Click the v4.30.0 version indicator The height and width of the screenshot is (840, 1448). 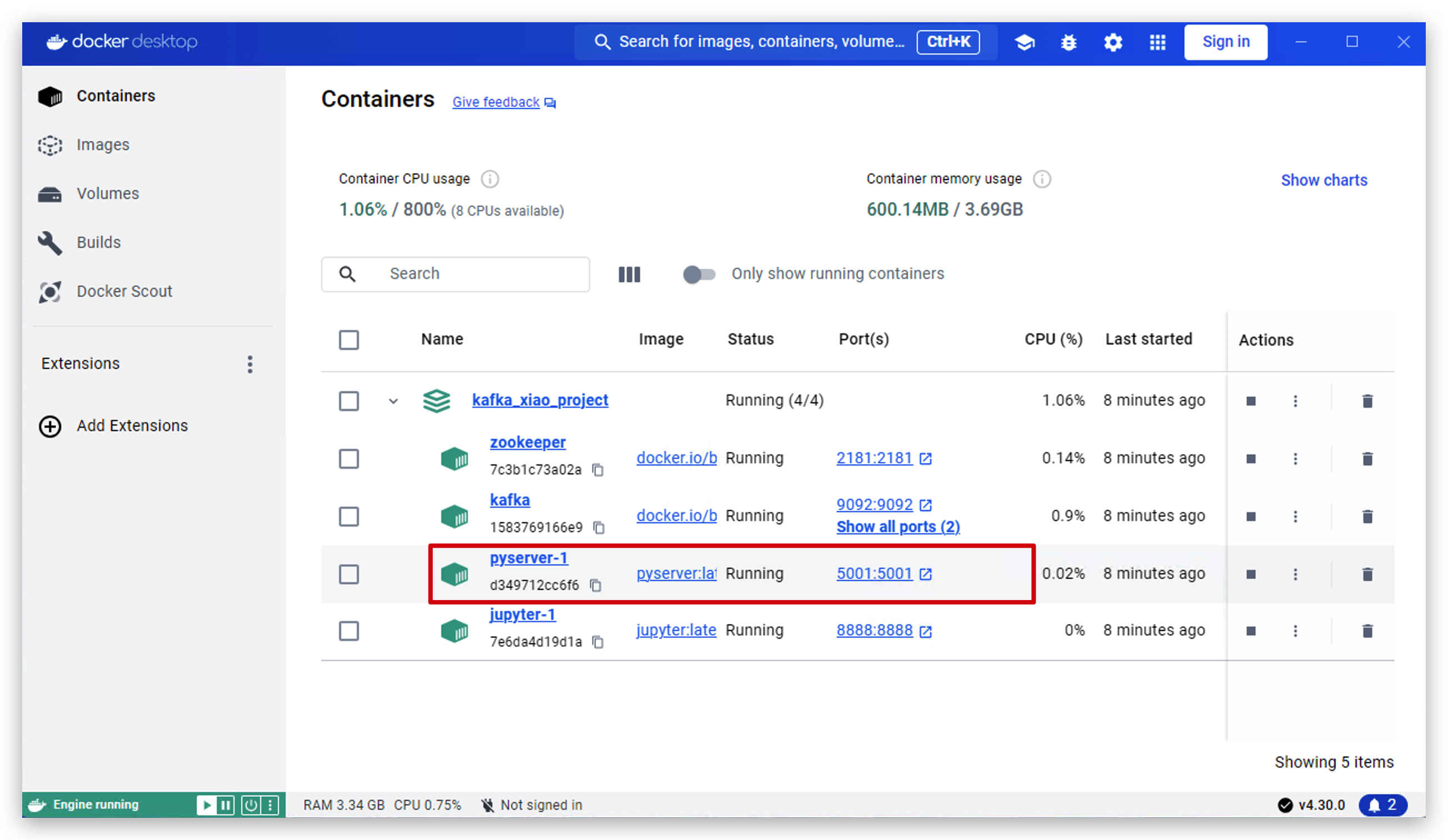click(1311, 805)
